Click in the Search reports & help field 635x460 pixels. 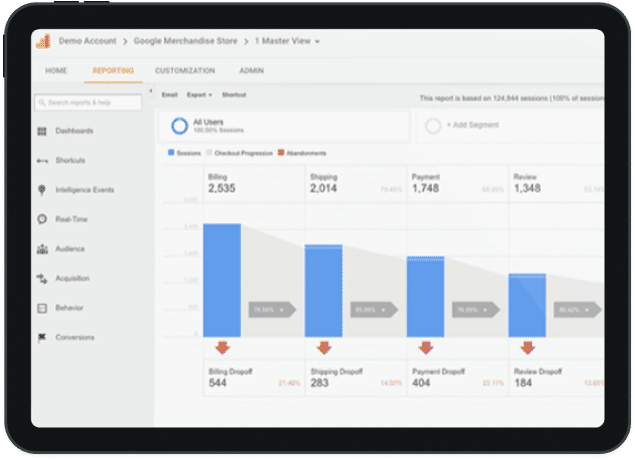click(88, 103)
